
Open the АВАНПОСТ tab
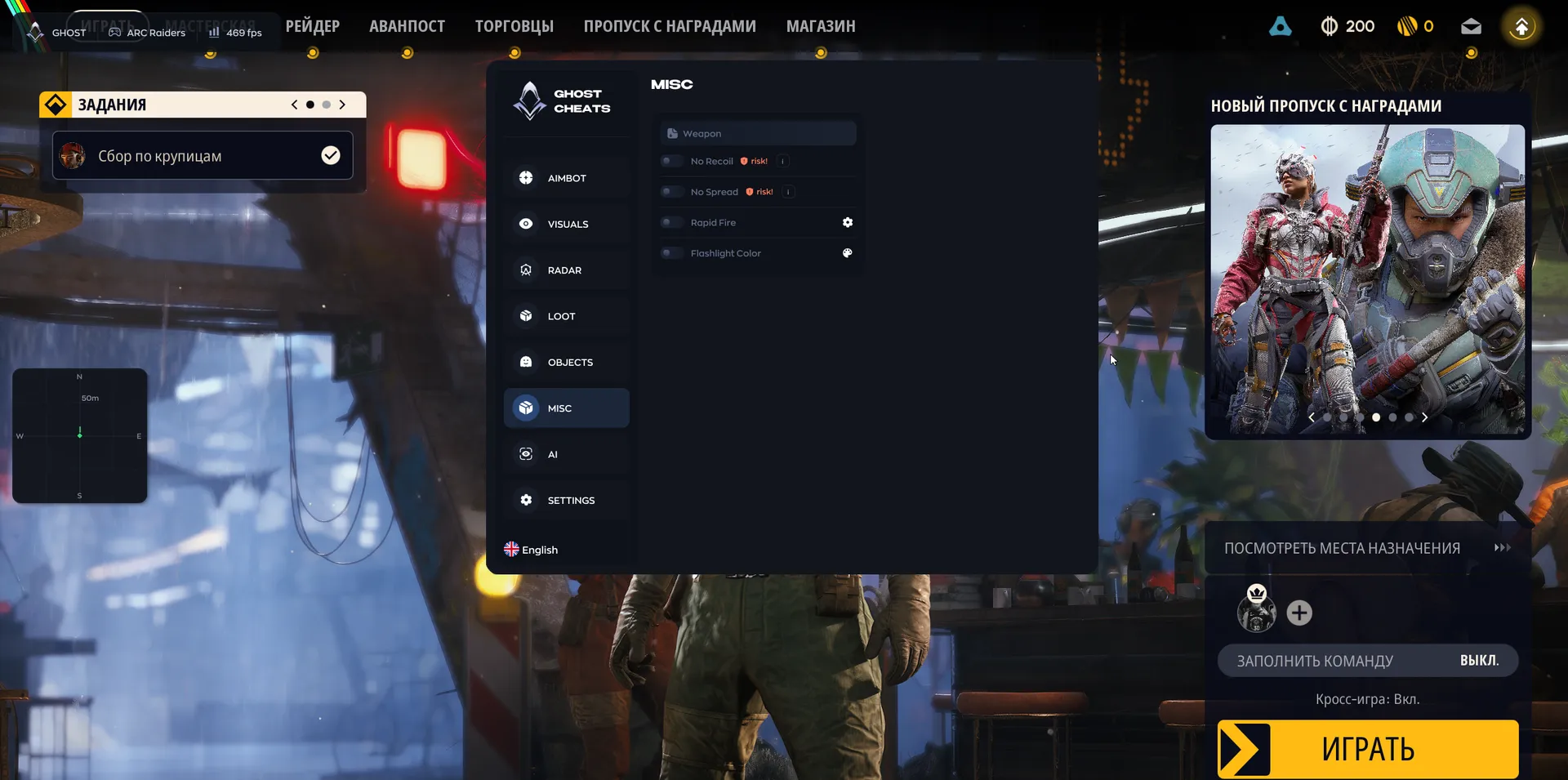407,26
